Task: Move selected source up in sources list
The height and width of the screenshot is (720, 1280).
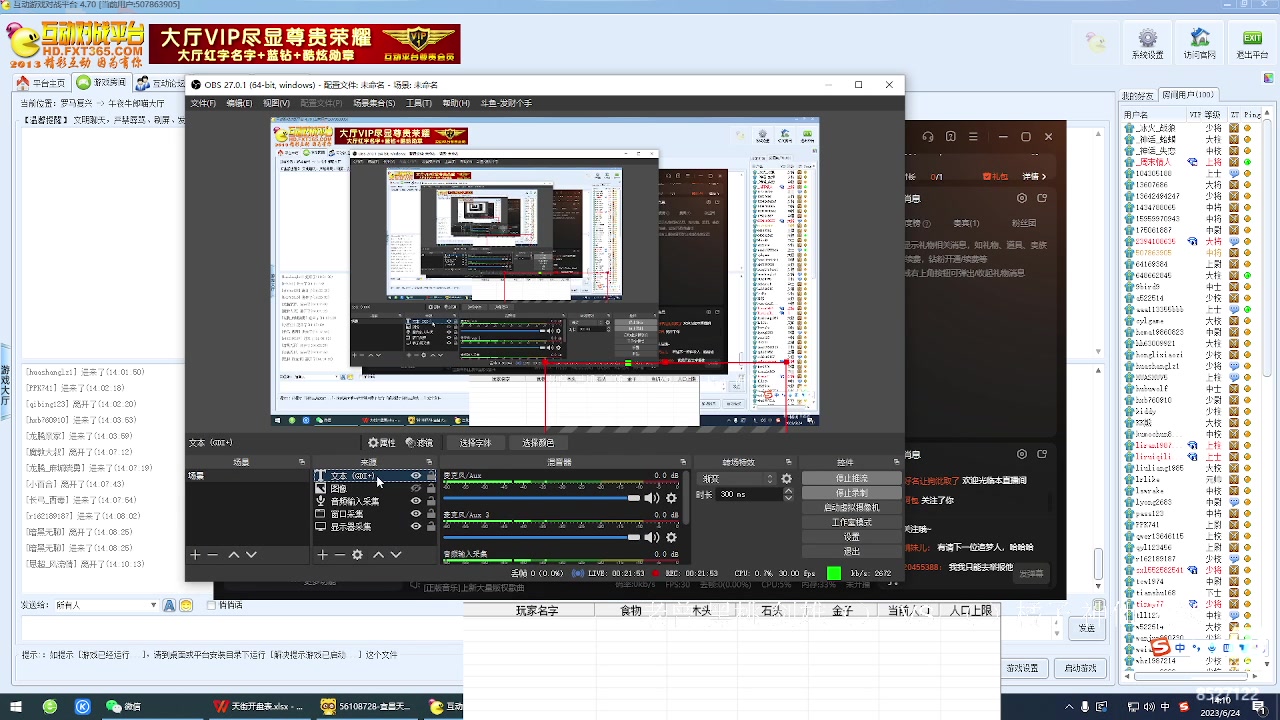Action: tap(378, 555)
